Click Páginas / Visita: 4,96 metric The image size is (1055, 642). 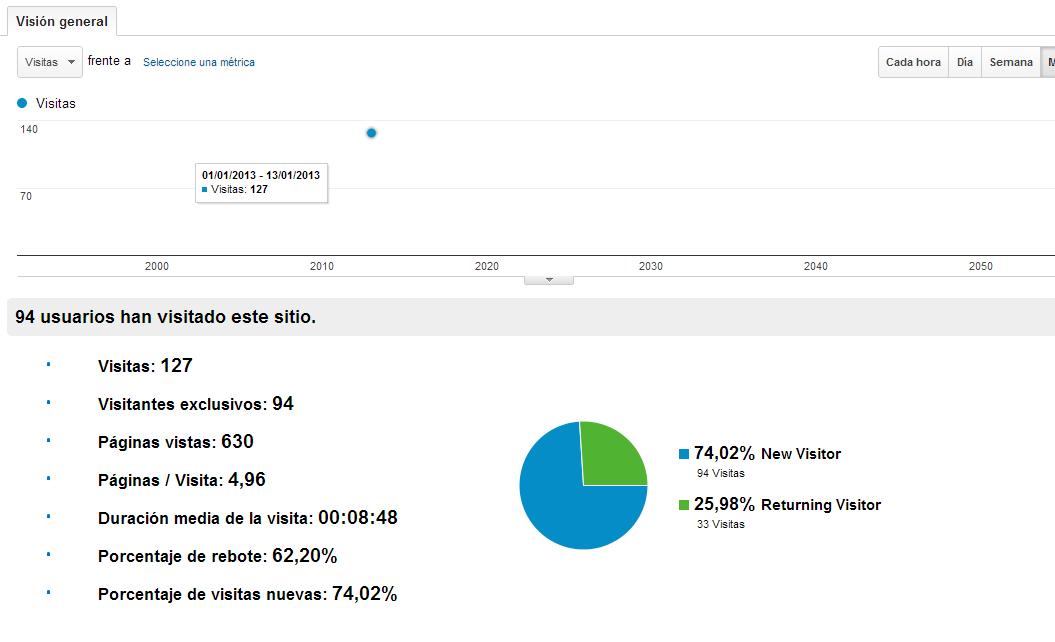click(182, 480)
